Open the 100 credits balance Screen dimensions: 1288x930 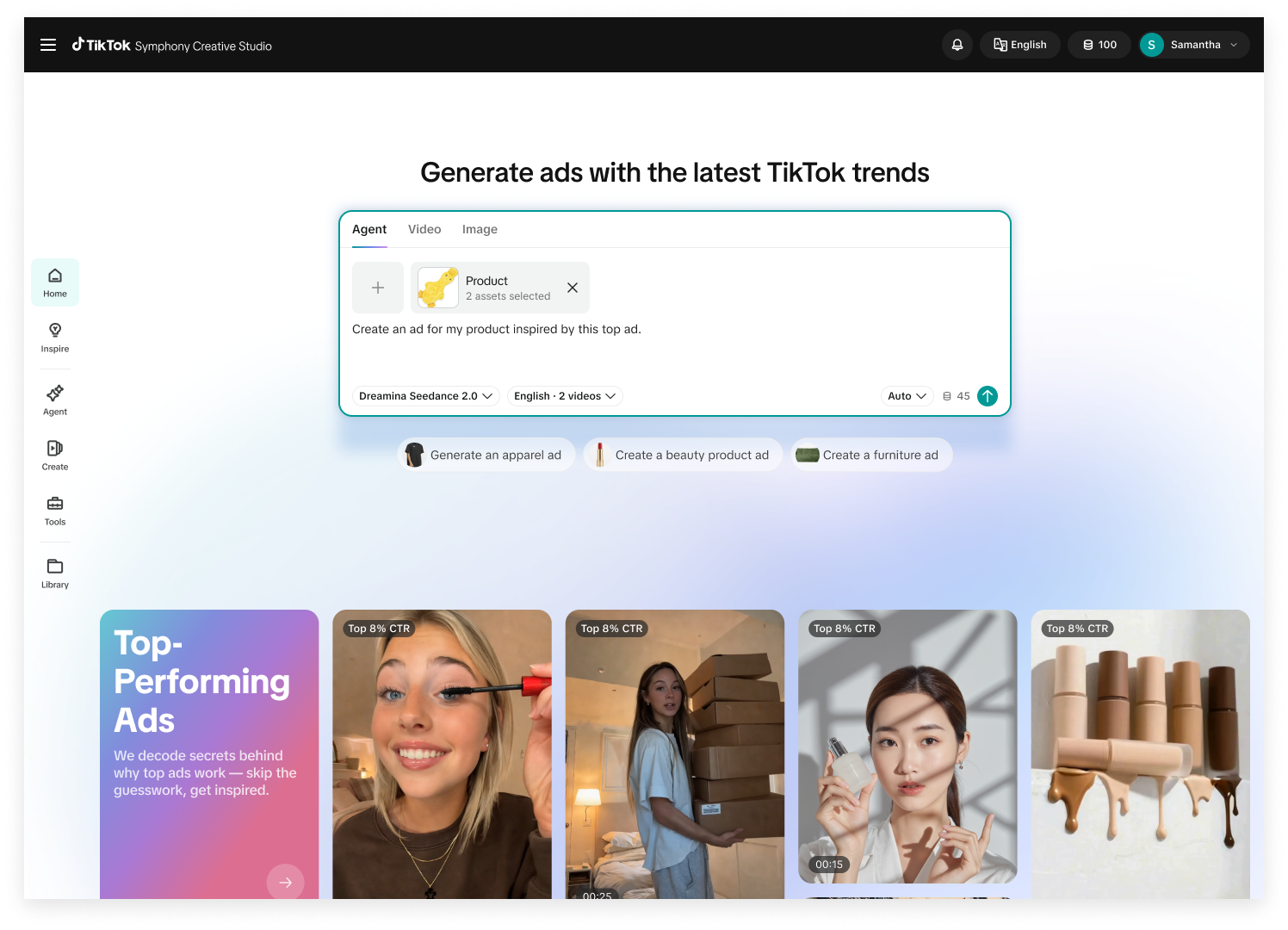[1099, 45]
